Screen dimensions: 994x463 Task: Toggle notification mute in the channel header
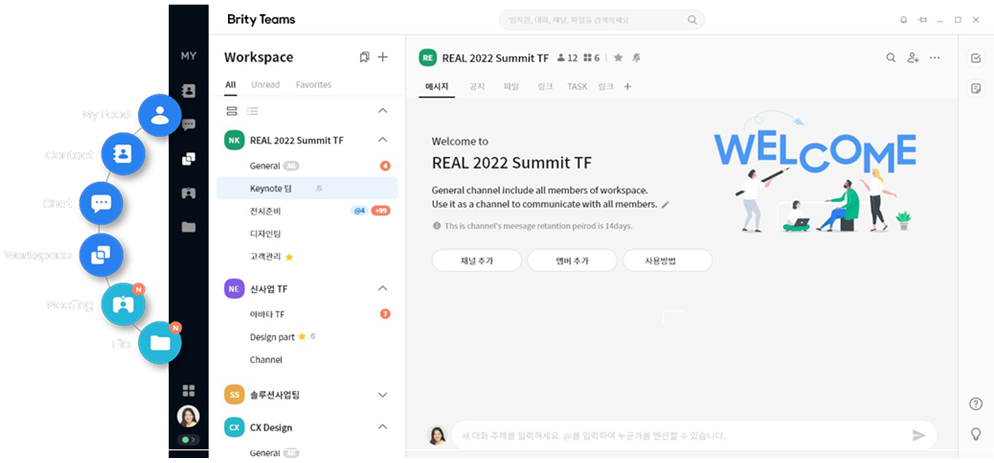[x=636, y=58]
